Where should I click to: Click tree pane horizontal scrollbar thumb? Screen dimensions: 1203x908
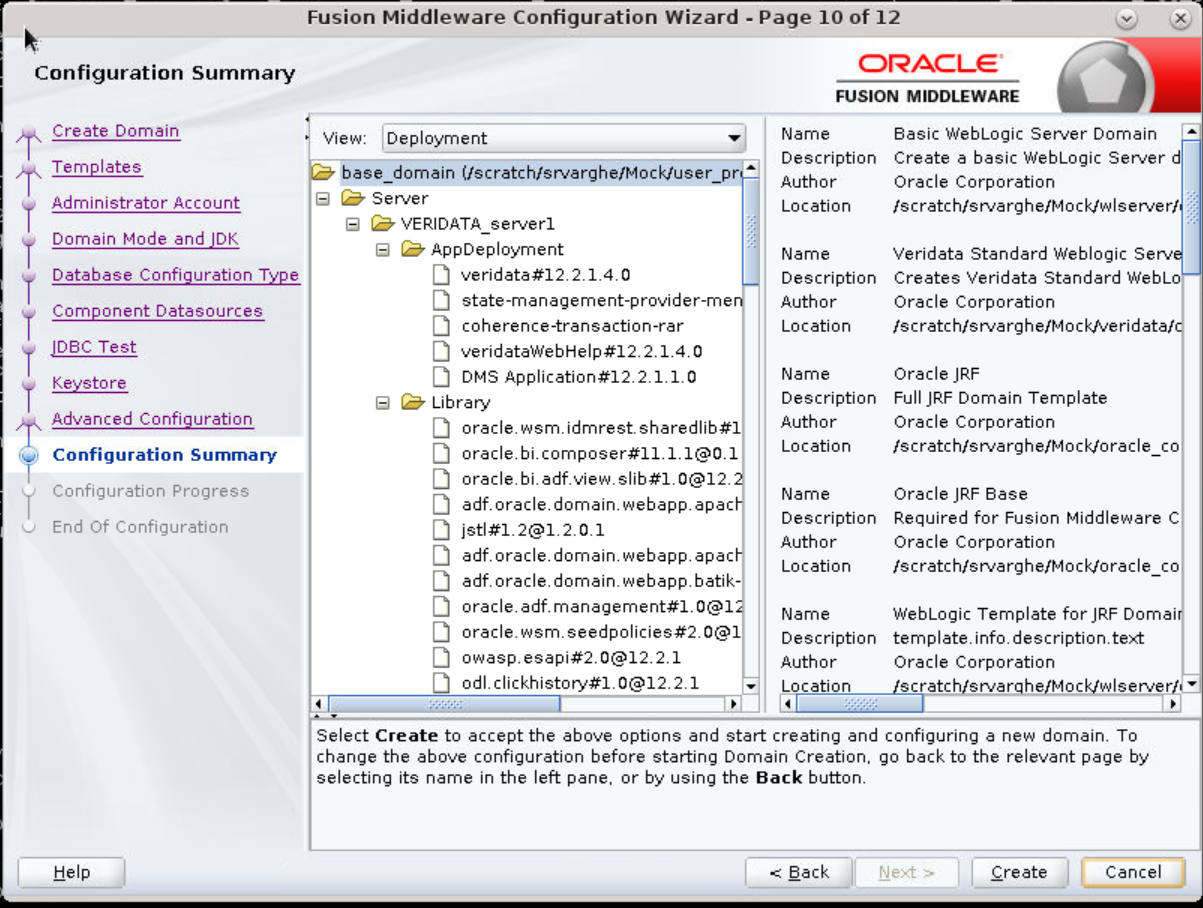coord(445,704)
